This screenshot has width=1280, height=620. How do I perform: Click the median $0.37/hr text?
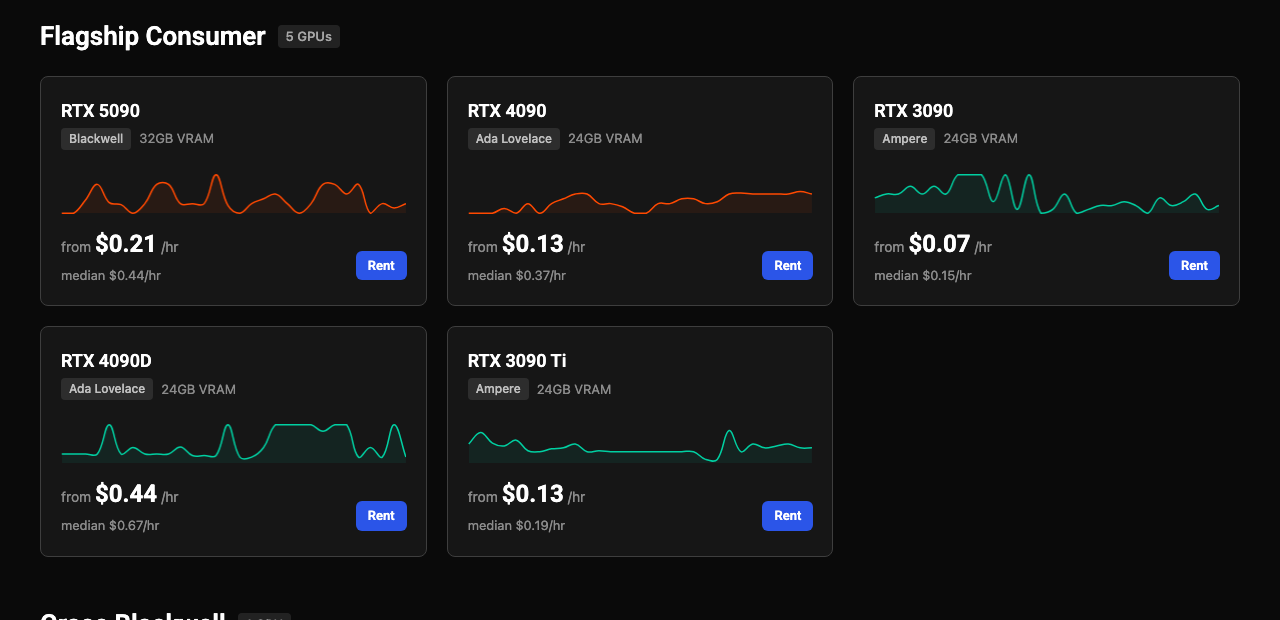pos(517,276)
